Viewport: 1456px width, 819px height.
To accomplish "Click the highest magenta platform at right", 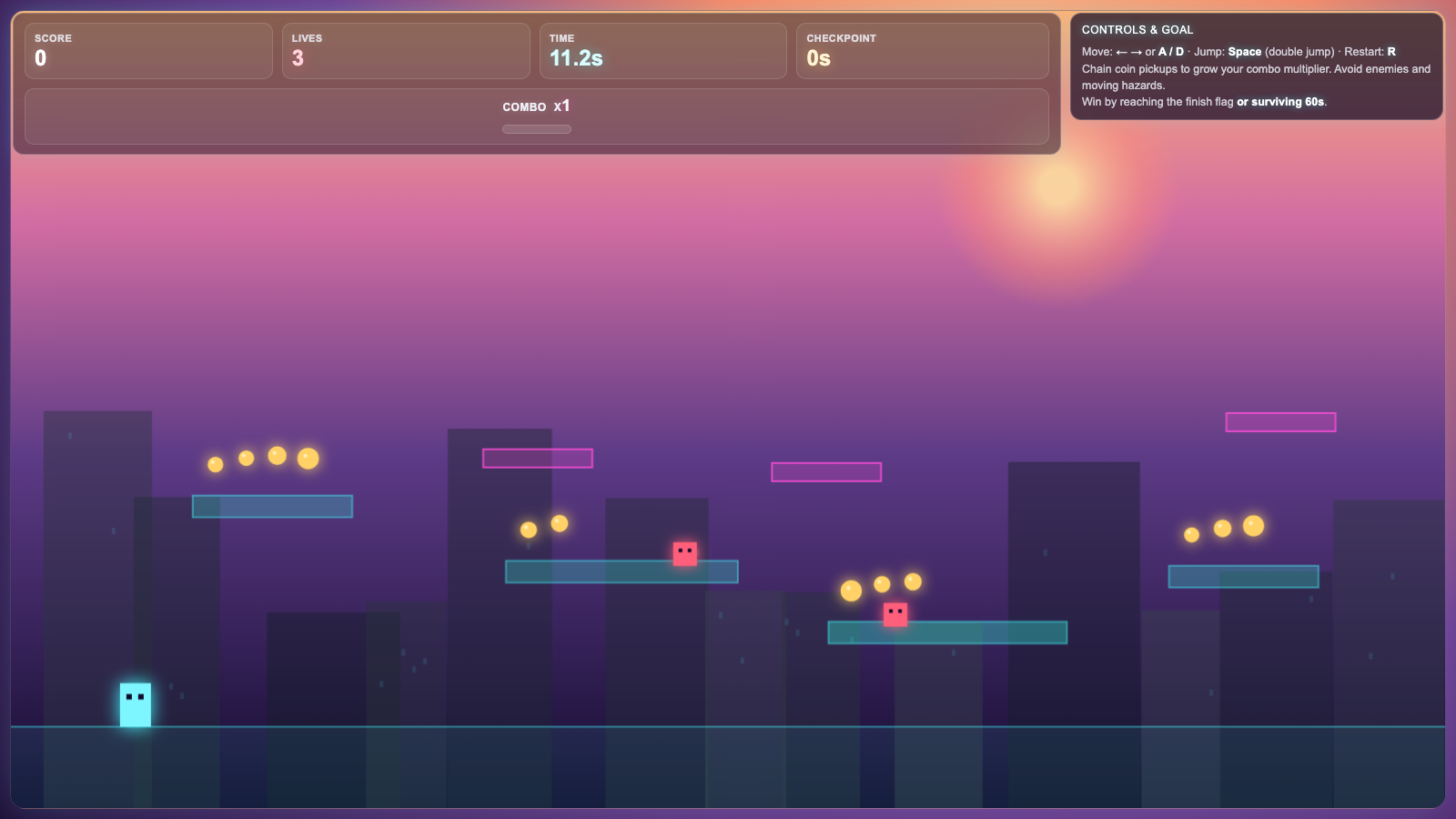I will 1280,421.
